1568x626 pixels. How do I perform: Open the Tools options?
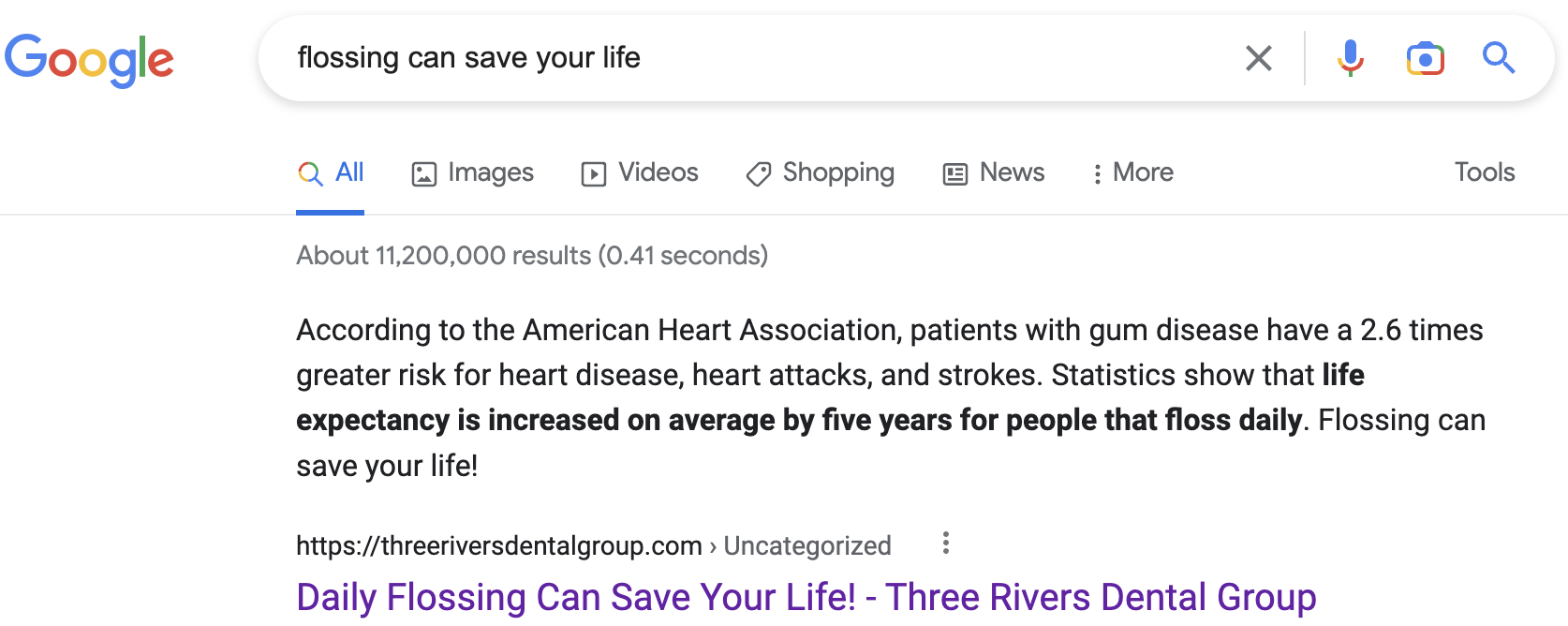[x=1485, y=172]
